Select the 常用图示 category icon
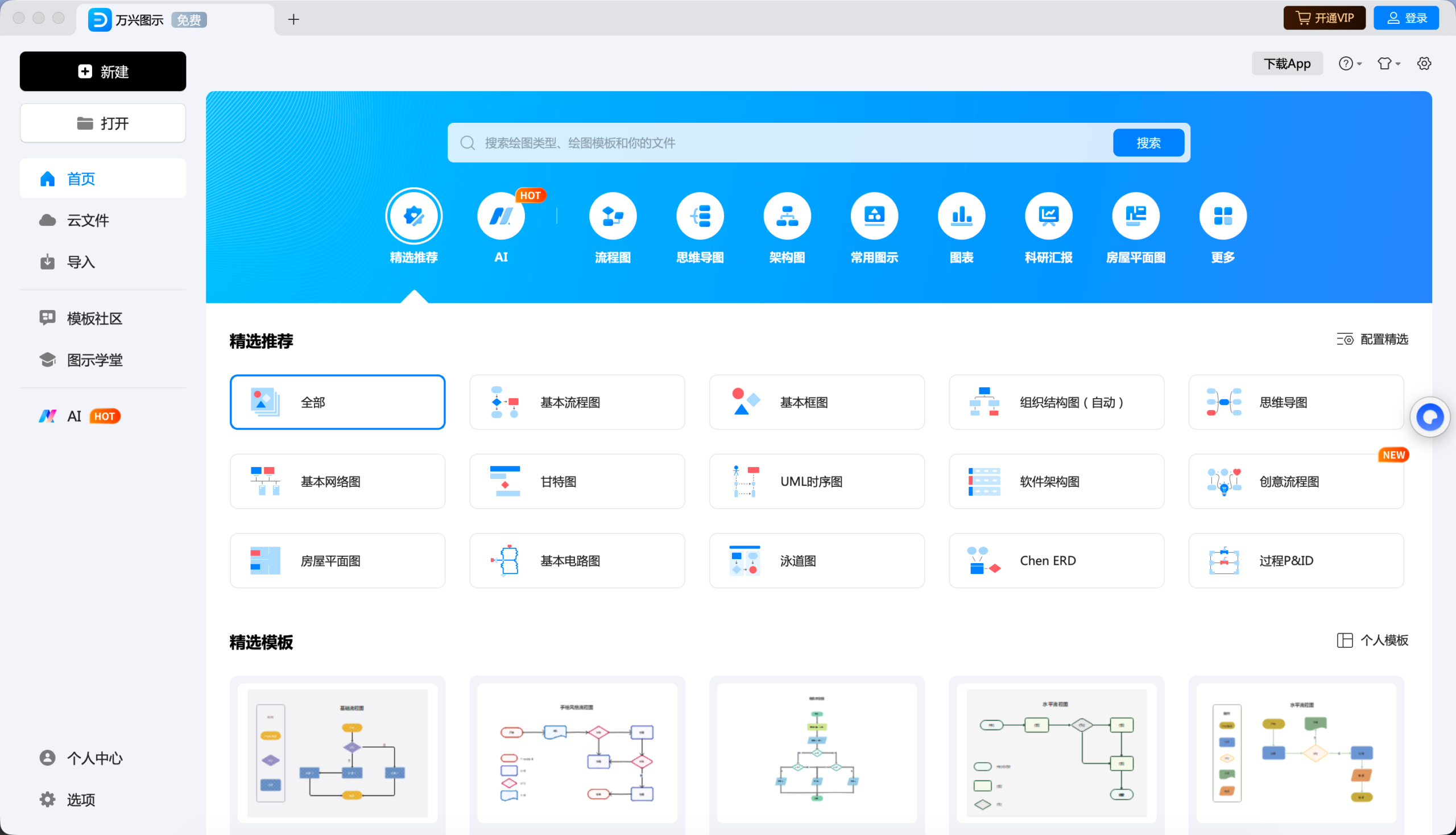This screenshot has height=835, width=1456. 874,216
